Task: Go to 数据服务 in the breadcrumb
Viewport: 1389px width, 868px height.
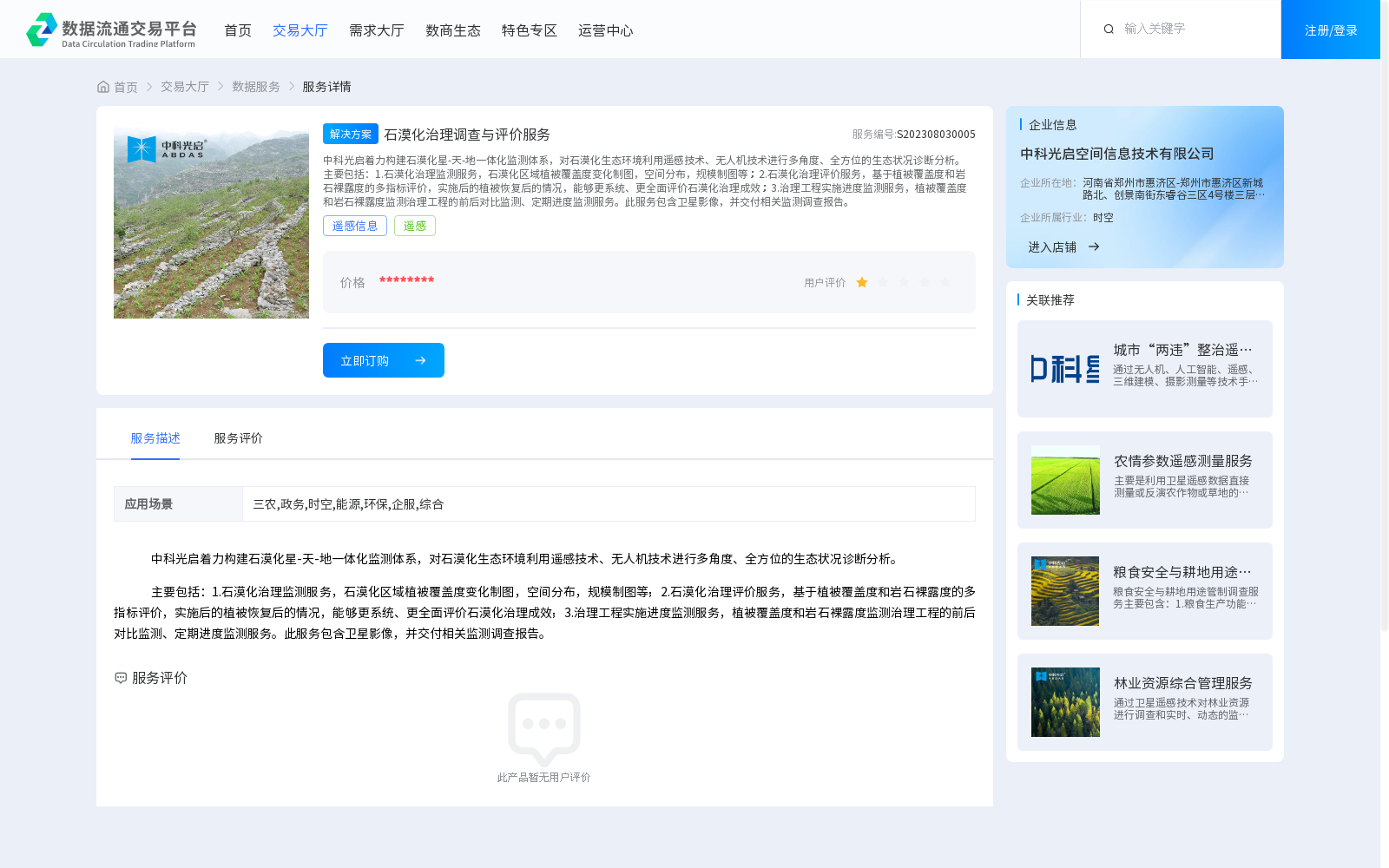Action: tap(256, 87)
